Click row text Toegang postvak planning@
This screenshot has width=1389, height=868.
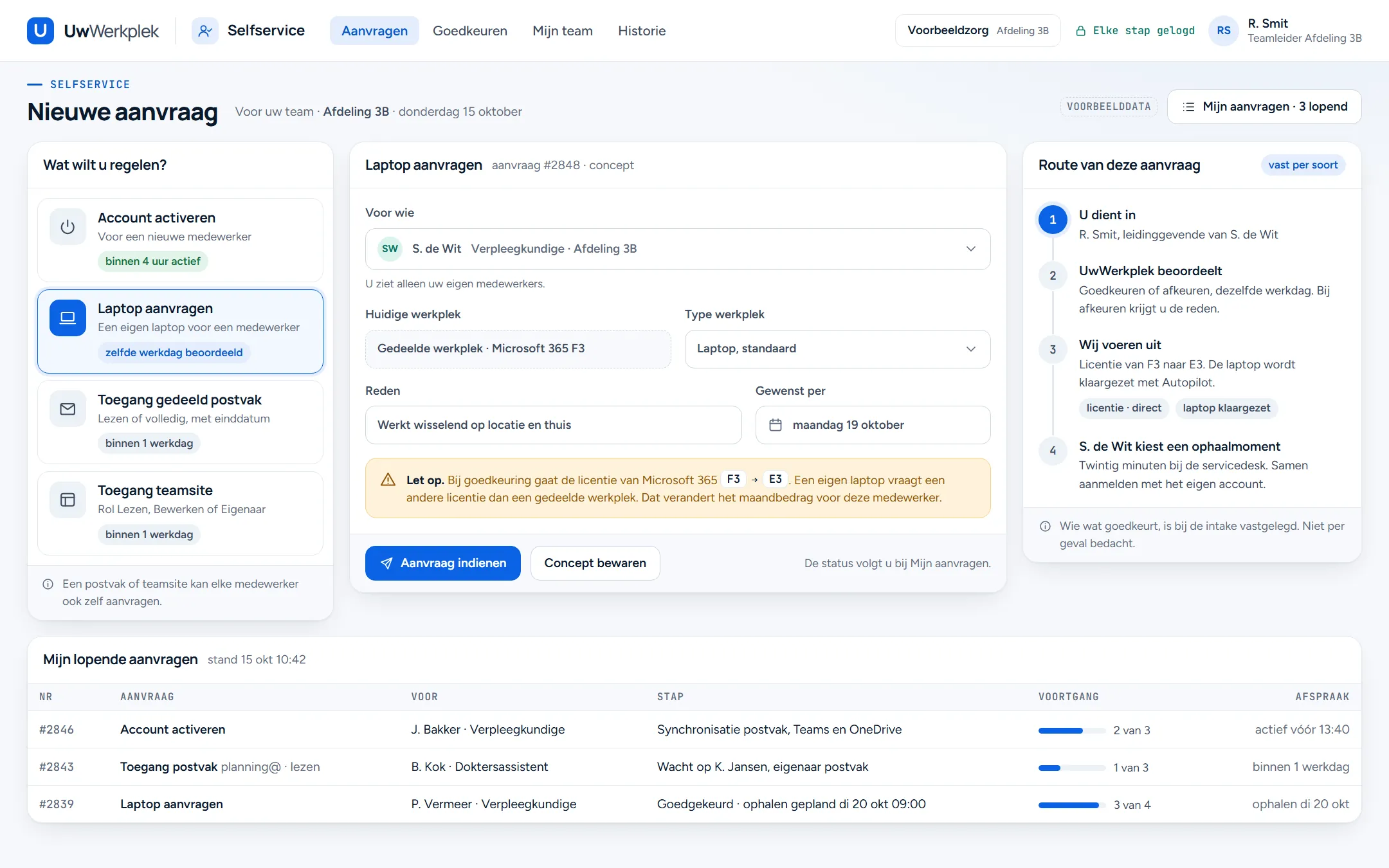point(201,767)
